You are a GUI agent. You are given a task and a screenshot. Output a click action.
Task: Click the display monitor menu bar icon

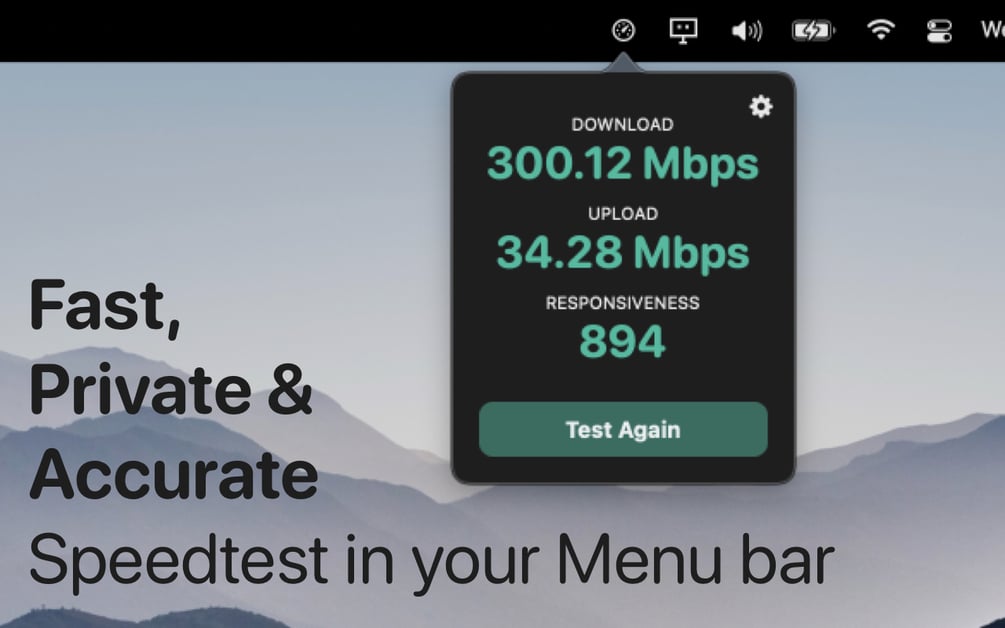(x=683, y=31)
